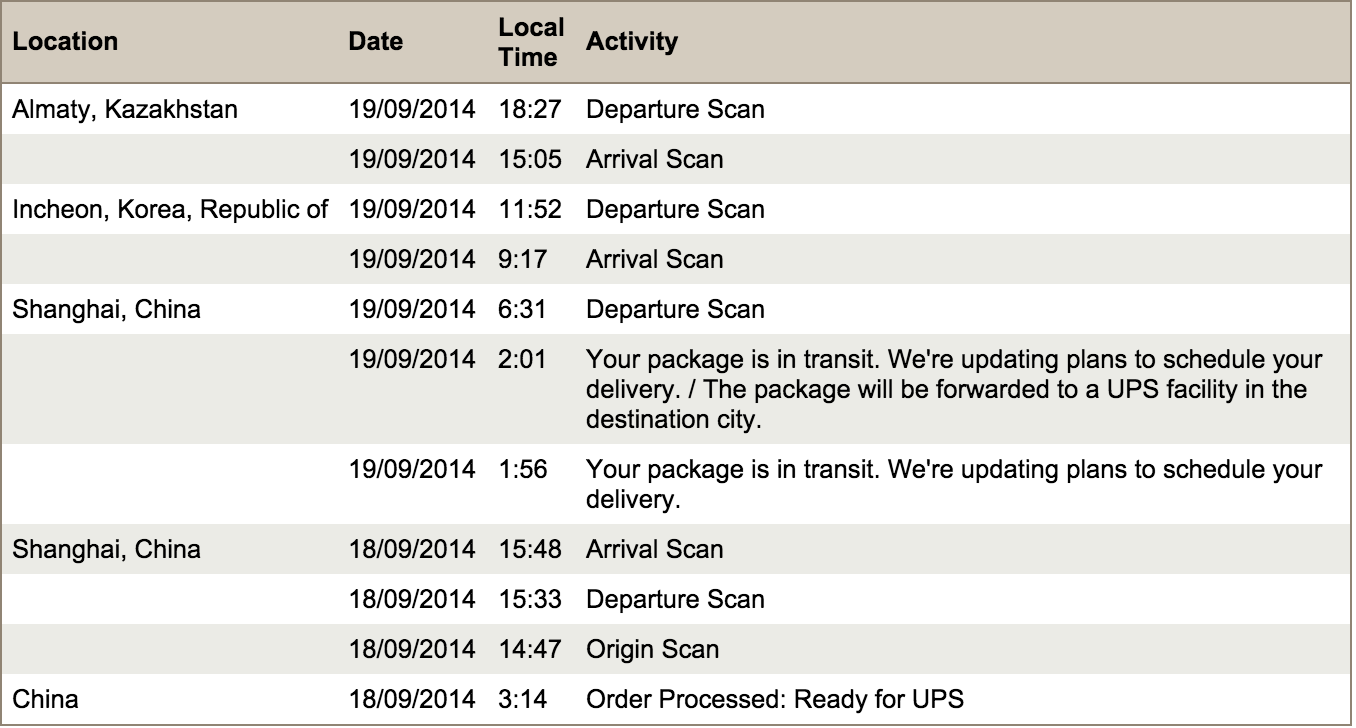Click the Location column header

click(x=65, y=42)
